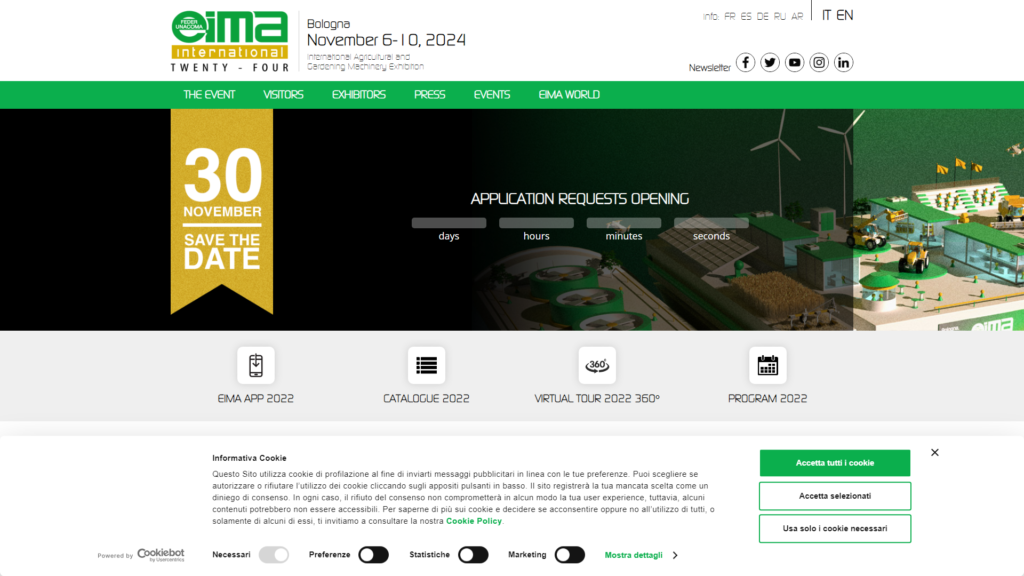Screen dimensions: 1024x576
Task: Open VIRTUAL TOUR 2022 360° text link
Action: (597, 398)
